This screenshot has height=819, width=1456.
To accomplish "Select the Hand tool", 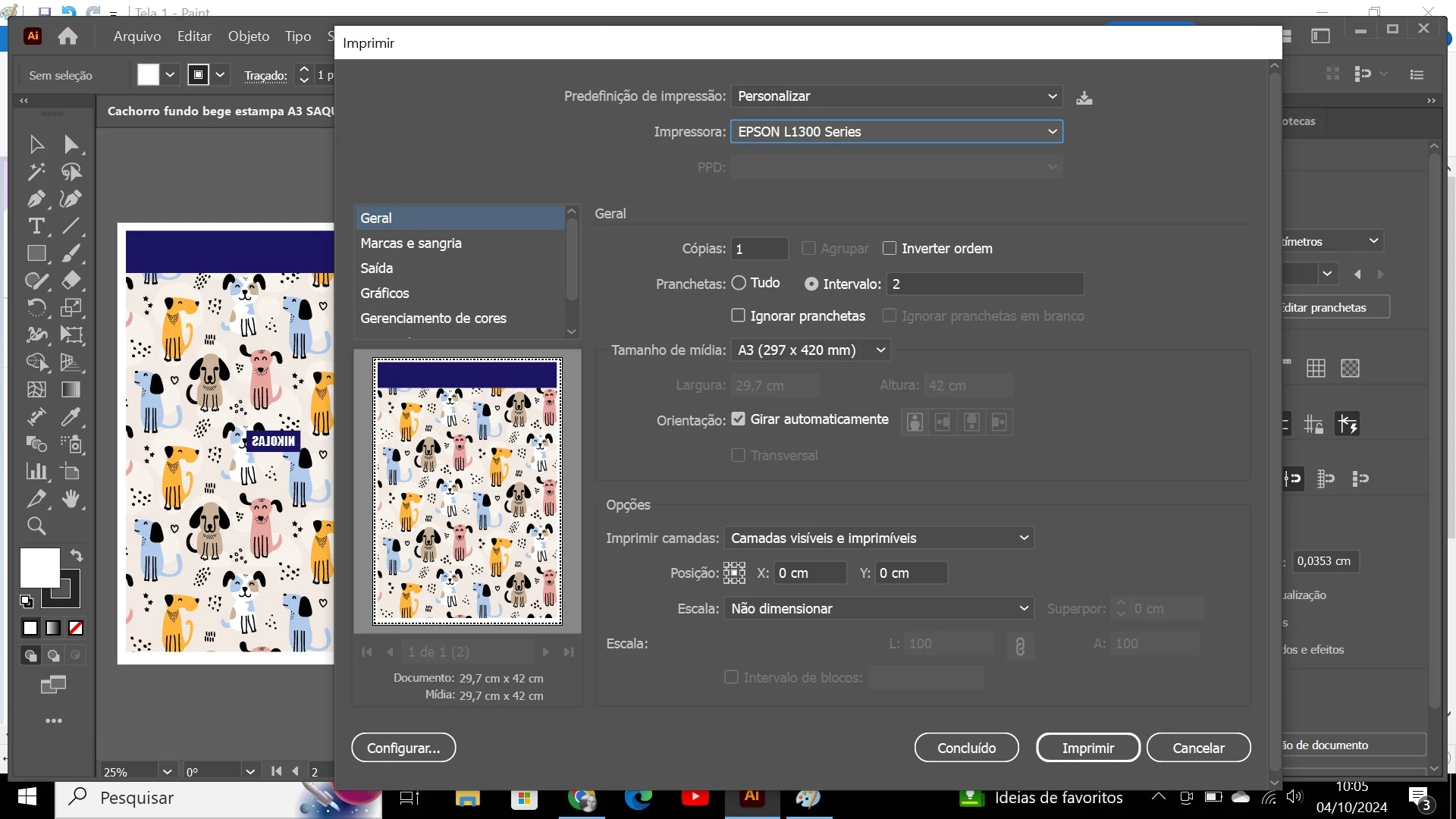I will click(71, 499).
